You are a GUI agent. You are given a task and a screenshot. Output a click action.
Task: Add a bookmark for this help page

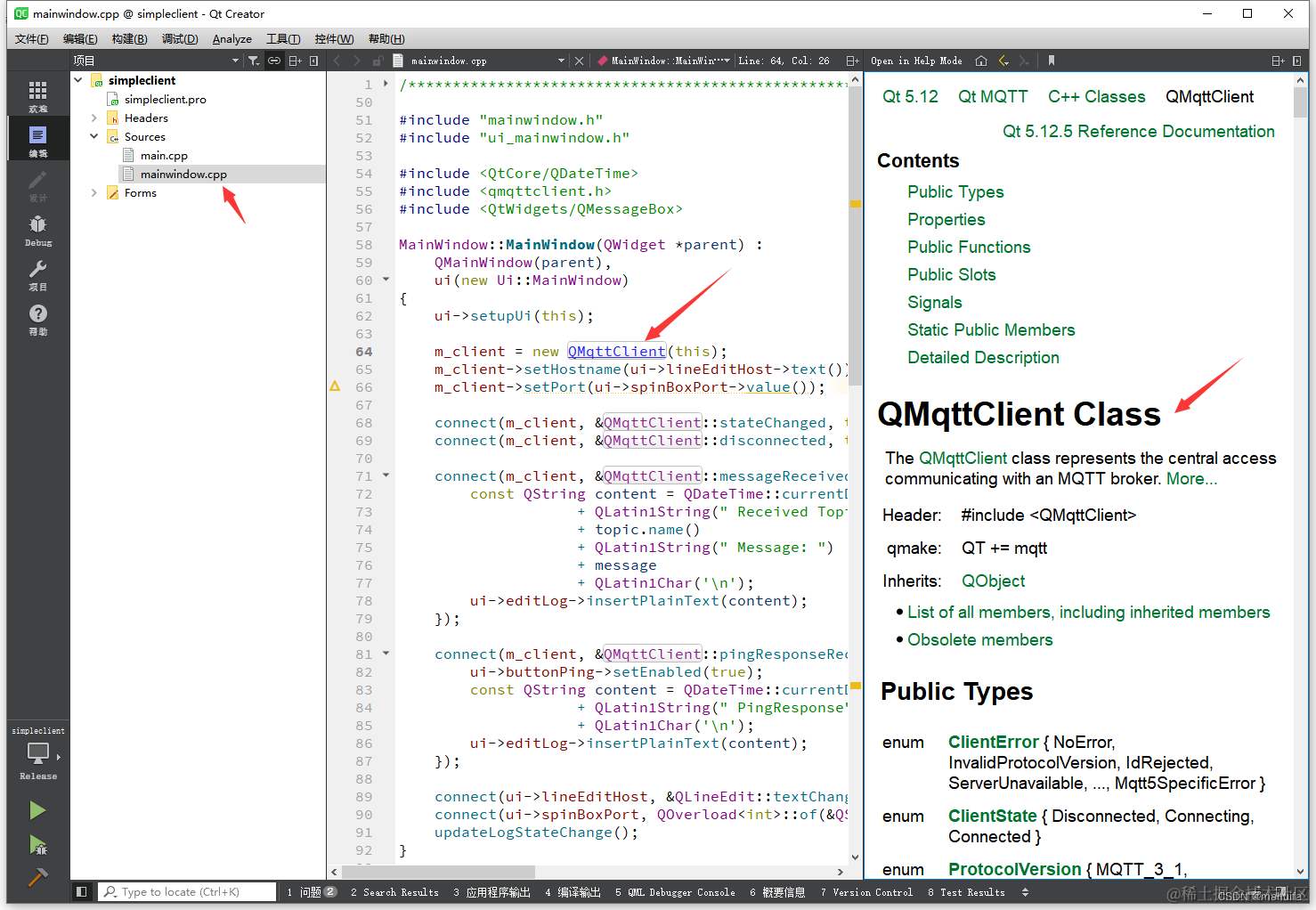tap(1052, 61)
